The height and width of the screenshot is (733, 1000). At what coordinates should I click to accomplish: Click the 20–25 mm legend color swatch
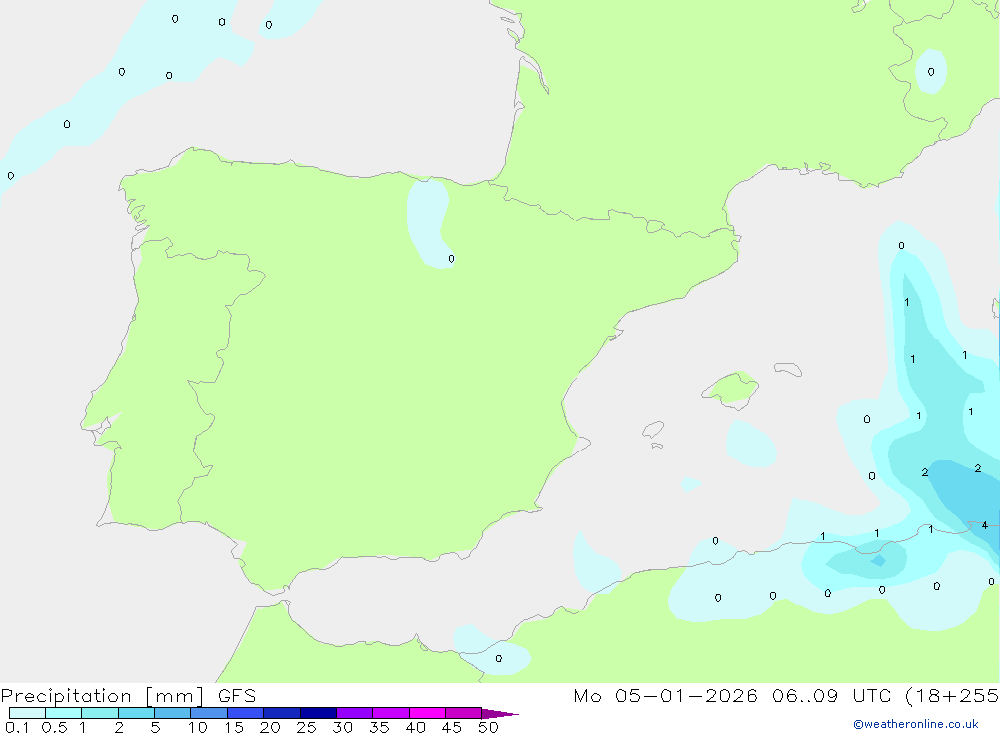tap(281, 713)
